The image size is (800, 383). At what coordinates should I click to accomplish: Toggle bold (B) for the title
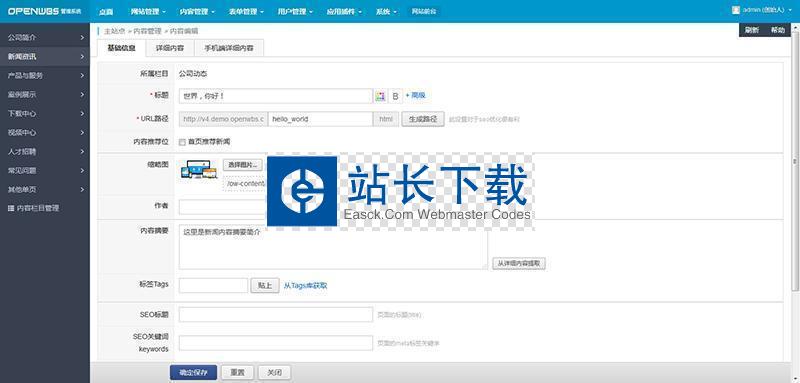tap(395, 96)
